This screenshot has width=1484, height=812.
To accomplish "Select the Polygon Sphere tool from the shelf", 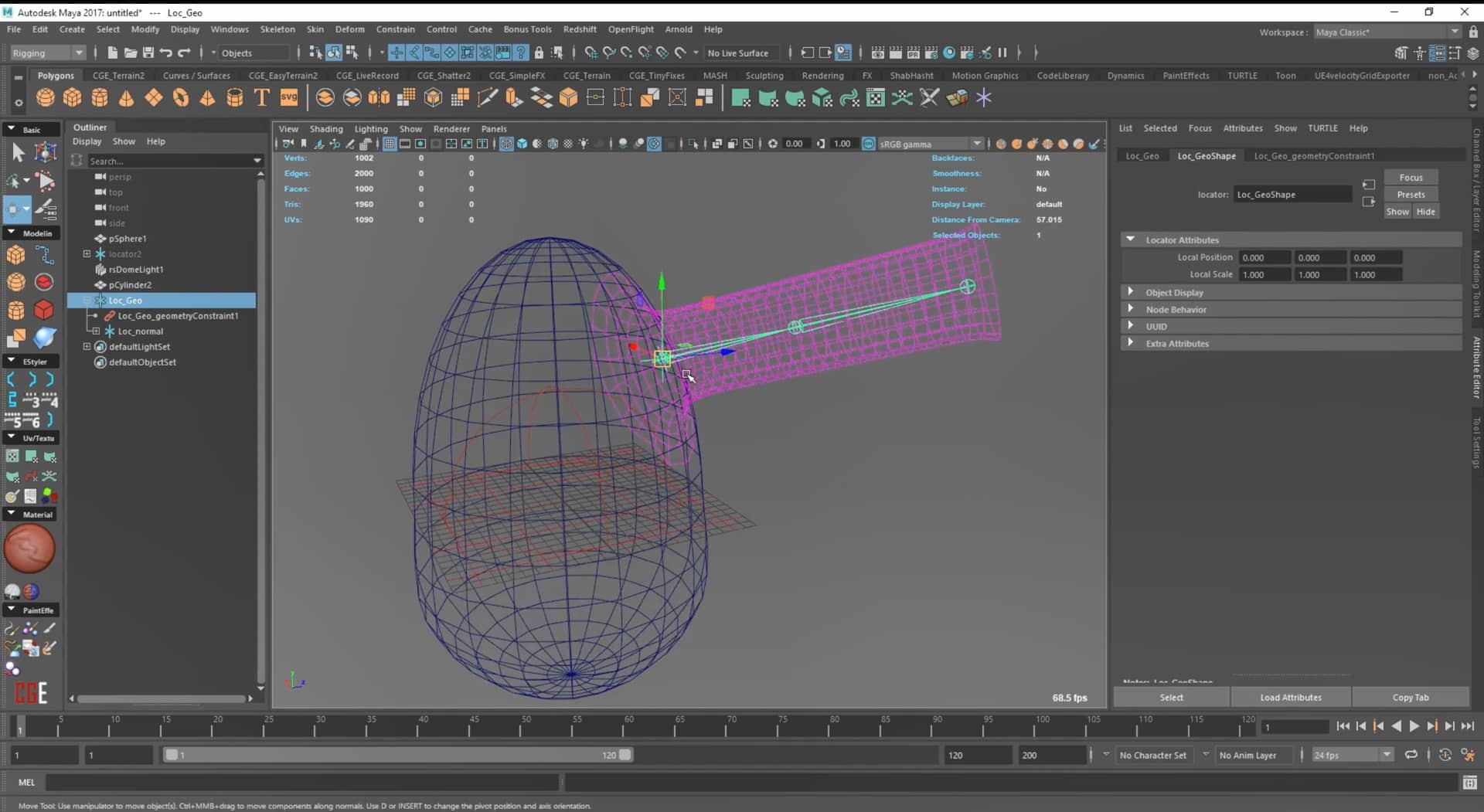I will point(45,97).
